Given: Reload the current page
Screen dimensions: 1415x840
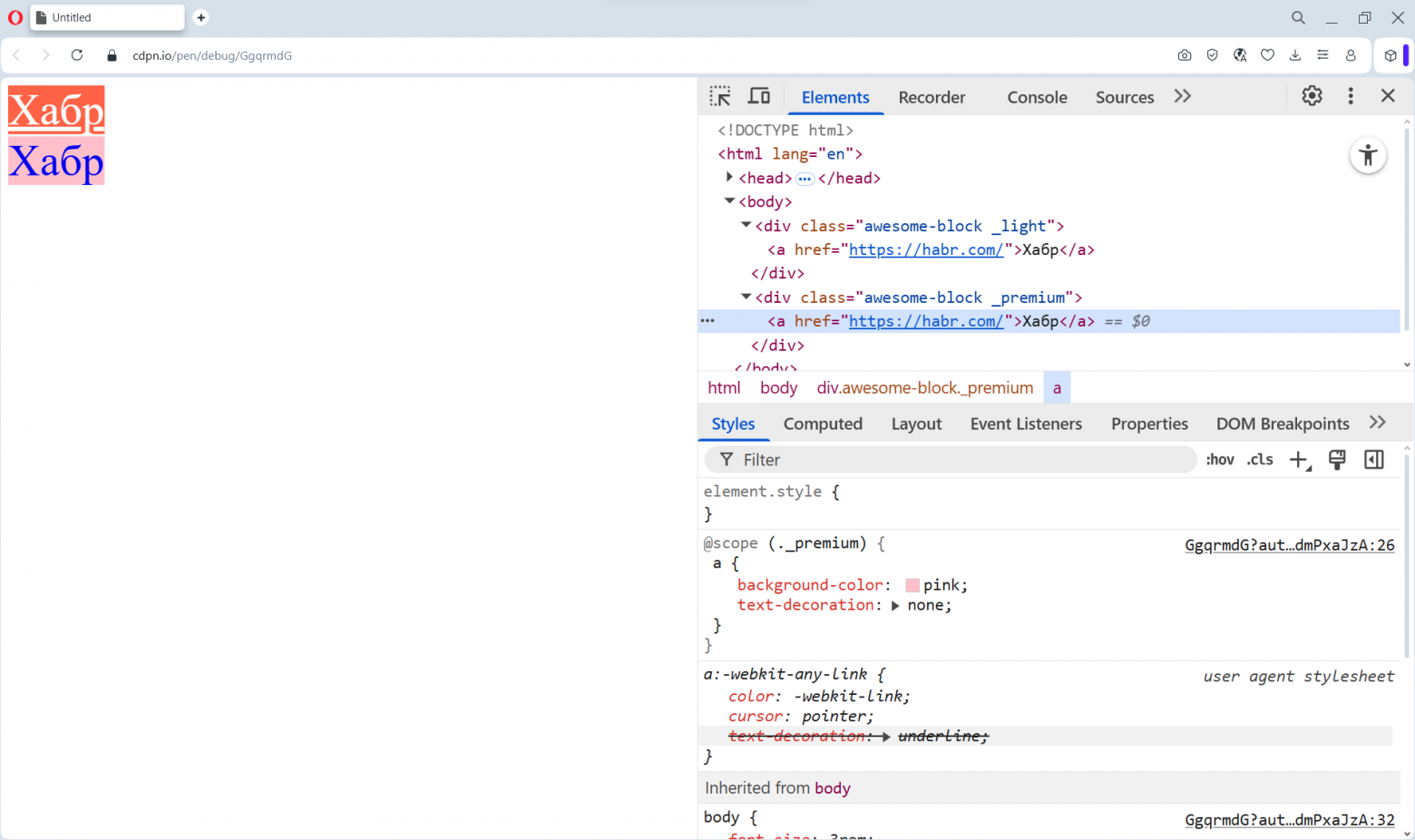Looking at the screenshot, I should 77,55.
